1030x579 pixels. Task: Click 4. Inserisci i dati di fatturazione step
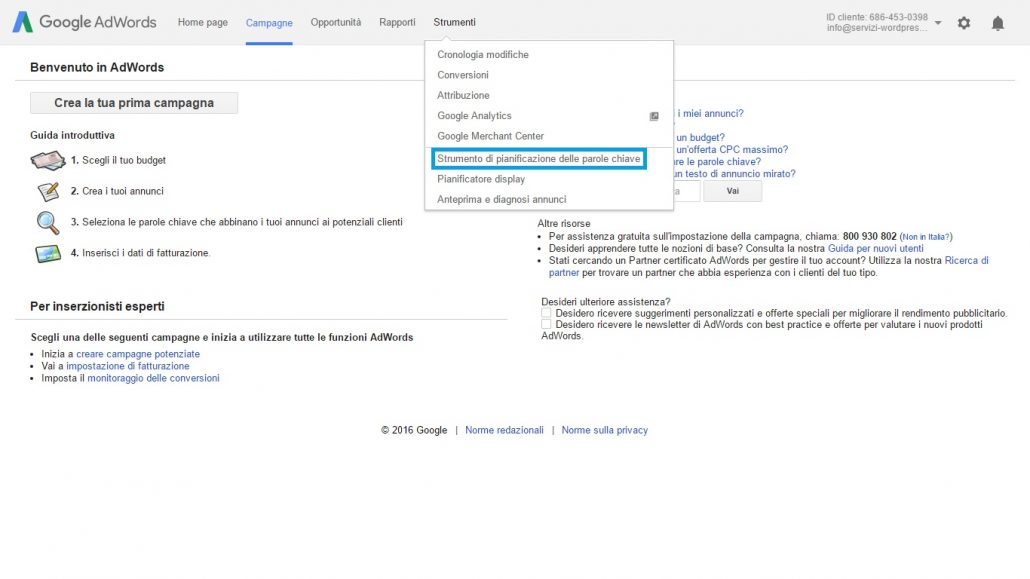[x=140, y=253]
